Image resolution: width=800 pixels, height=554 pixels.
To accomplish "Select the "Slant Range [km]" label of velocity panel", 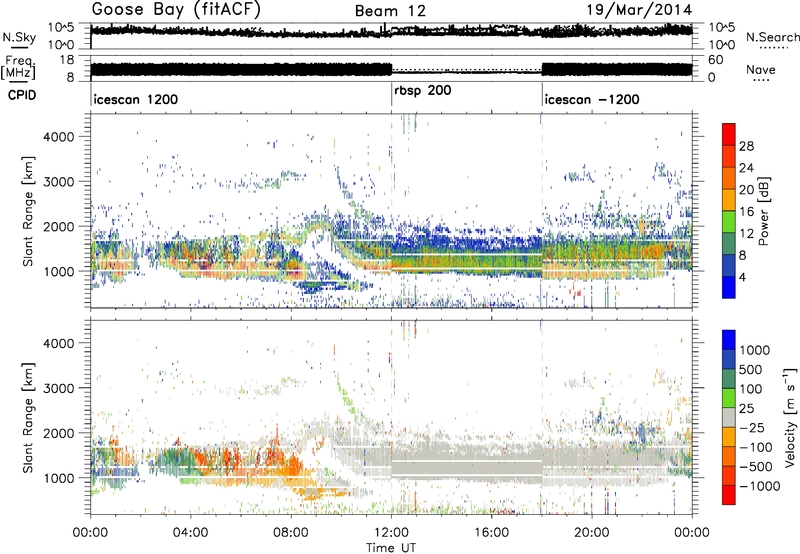I will coord(29,417).
